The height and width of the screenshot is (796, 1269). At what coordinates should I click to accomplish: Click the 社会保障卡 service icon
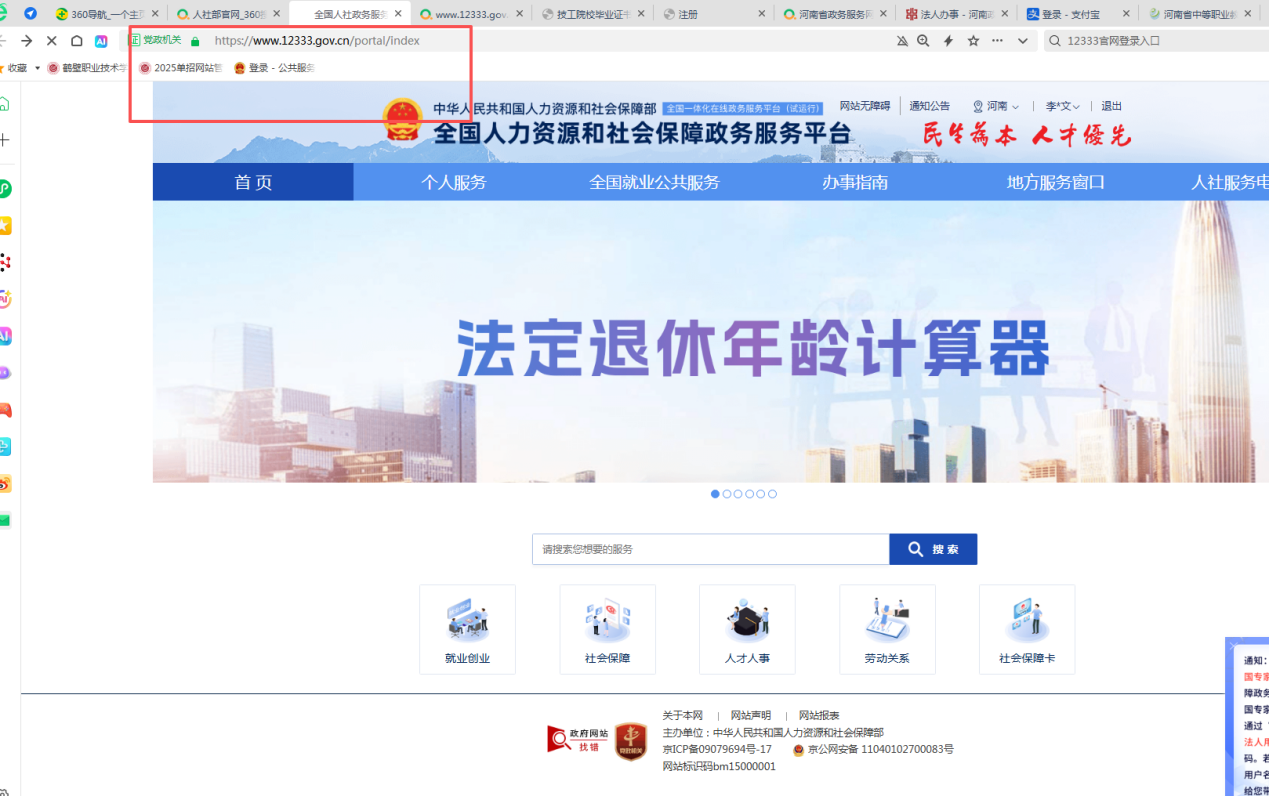click(x=1027, y=629)
